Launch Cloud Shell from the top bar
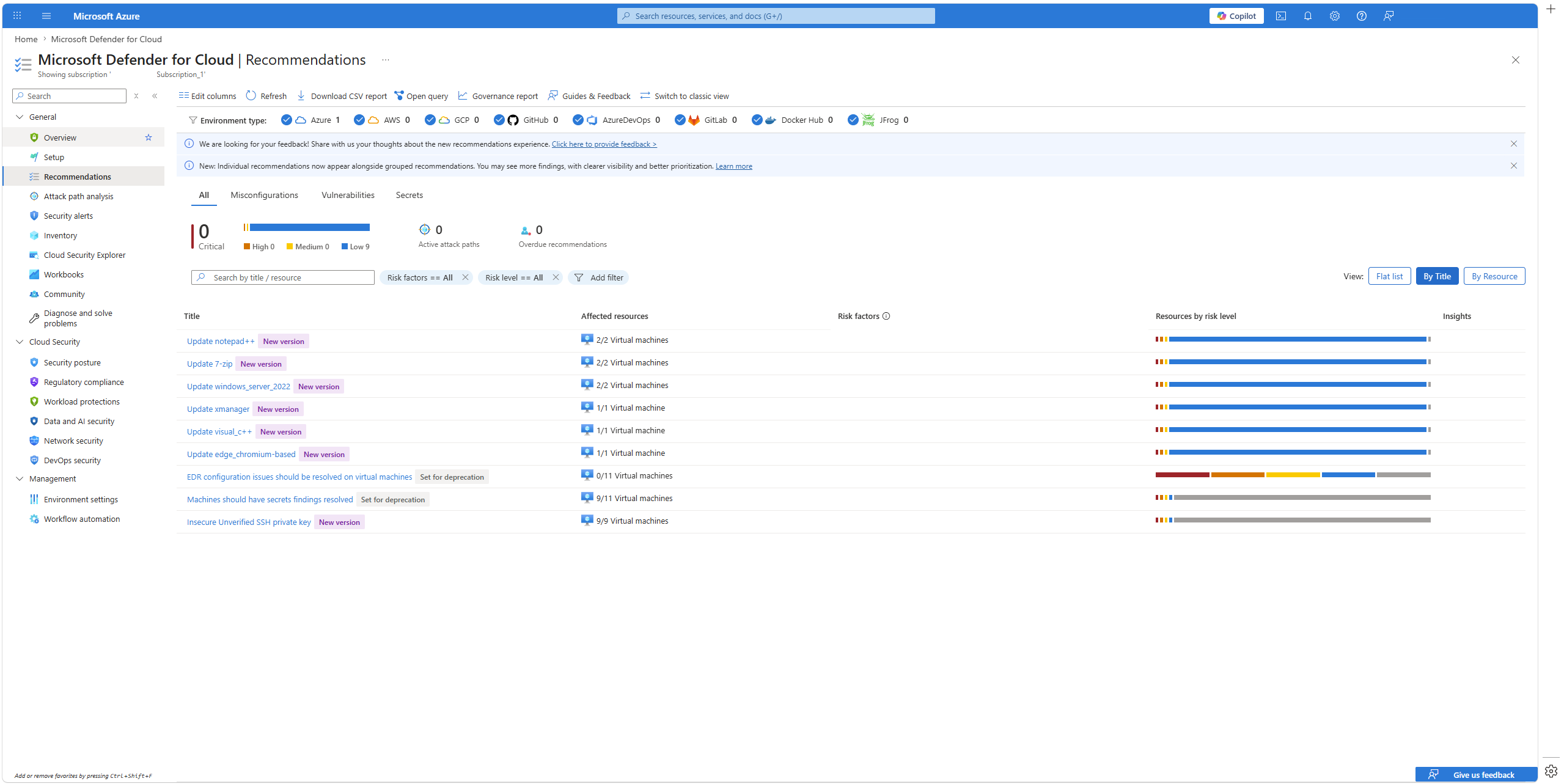This screenshot has width=1564, height=784. click(1280, 16)
